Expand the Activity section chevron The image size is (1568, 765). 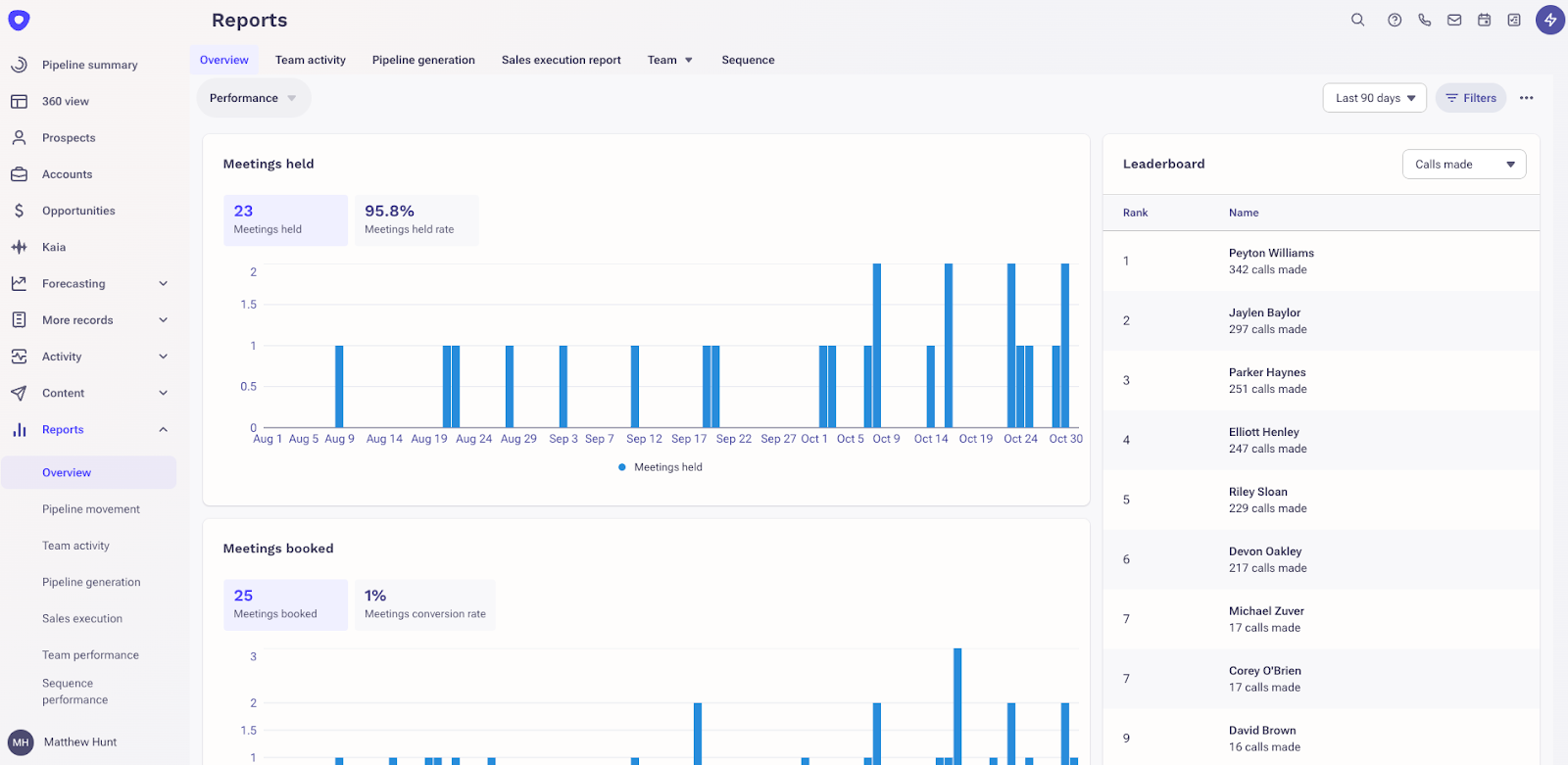tap(163, 357)
